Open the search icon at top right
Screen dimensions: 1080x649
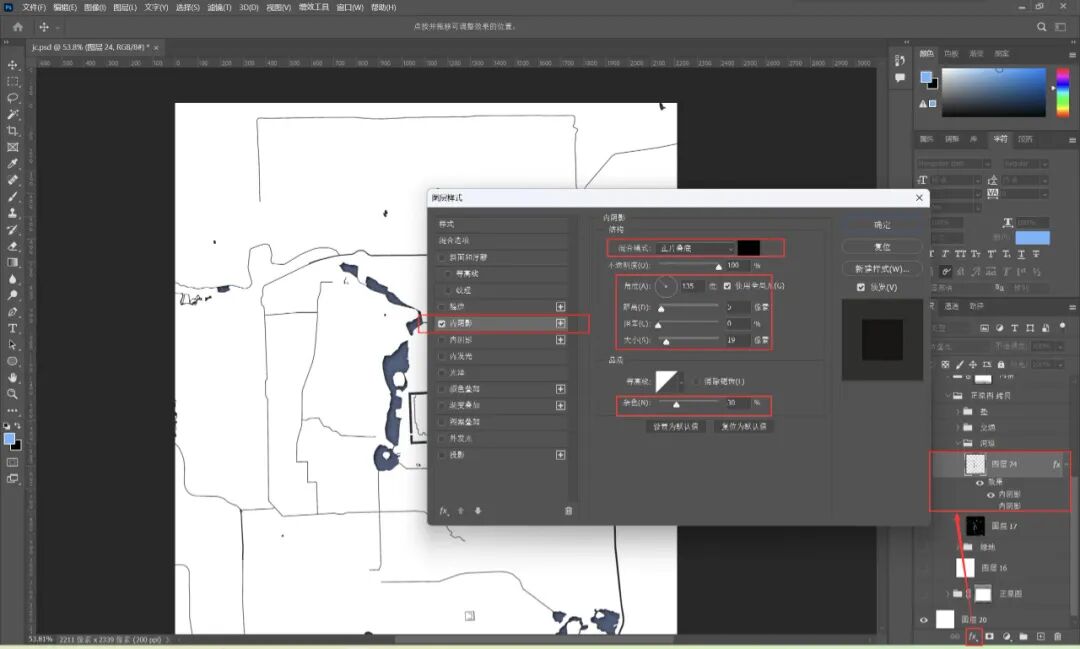1041,27
